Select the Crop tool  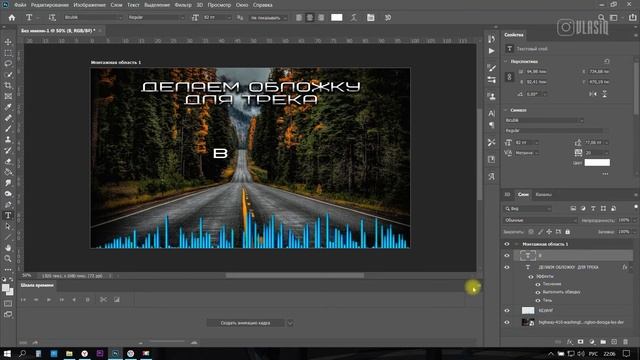[x=8, y=85]
